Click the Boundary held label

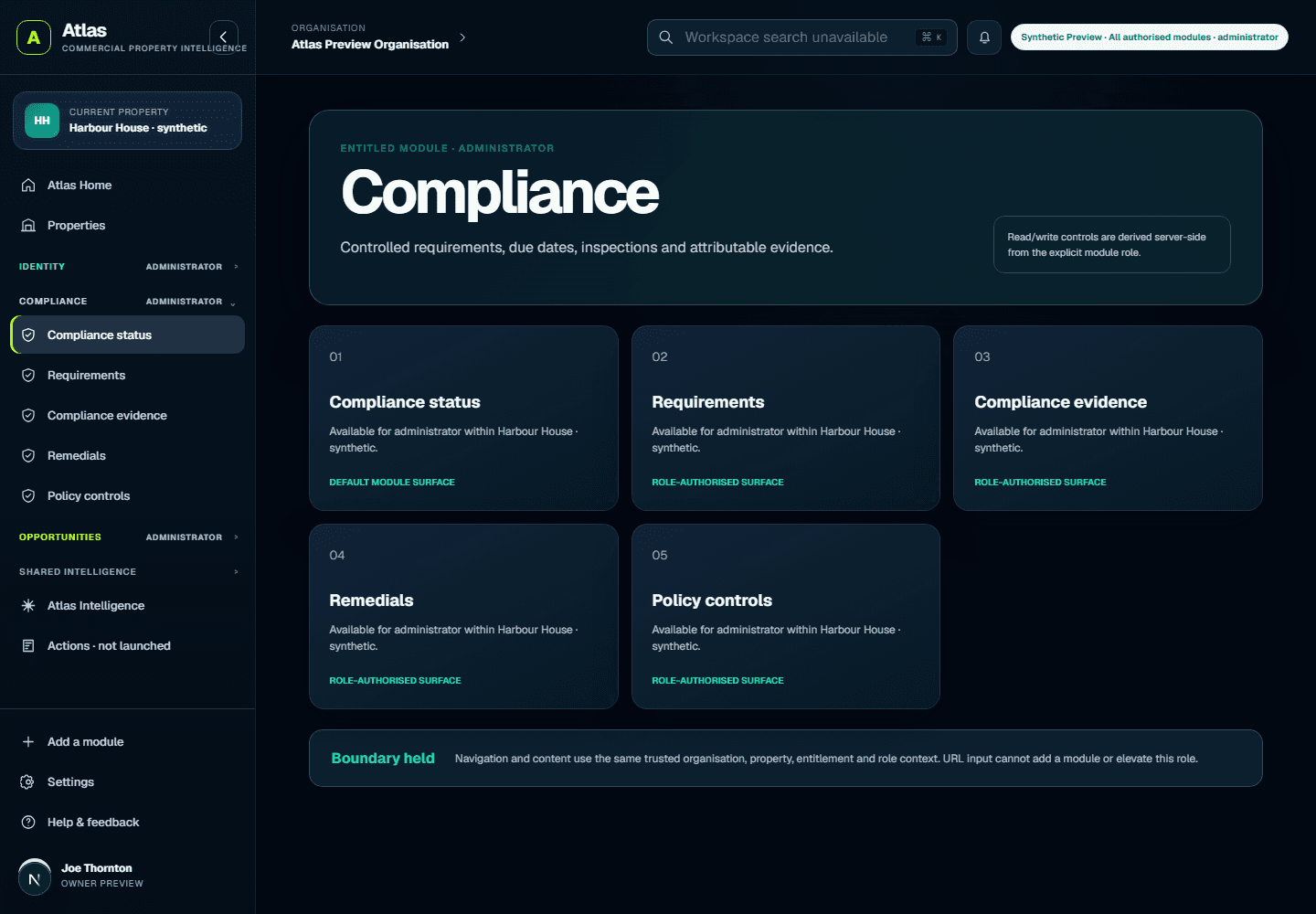pyautogui.click(x=383, y=759)
